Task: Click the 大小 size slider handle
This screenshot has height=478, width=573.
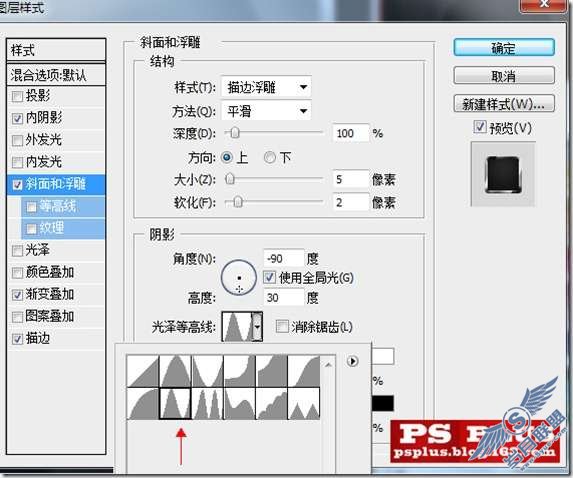Action: tap(230, 179)
